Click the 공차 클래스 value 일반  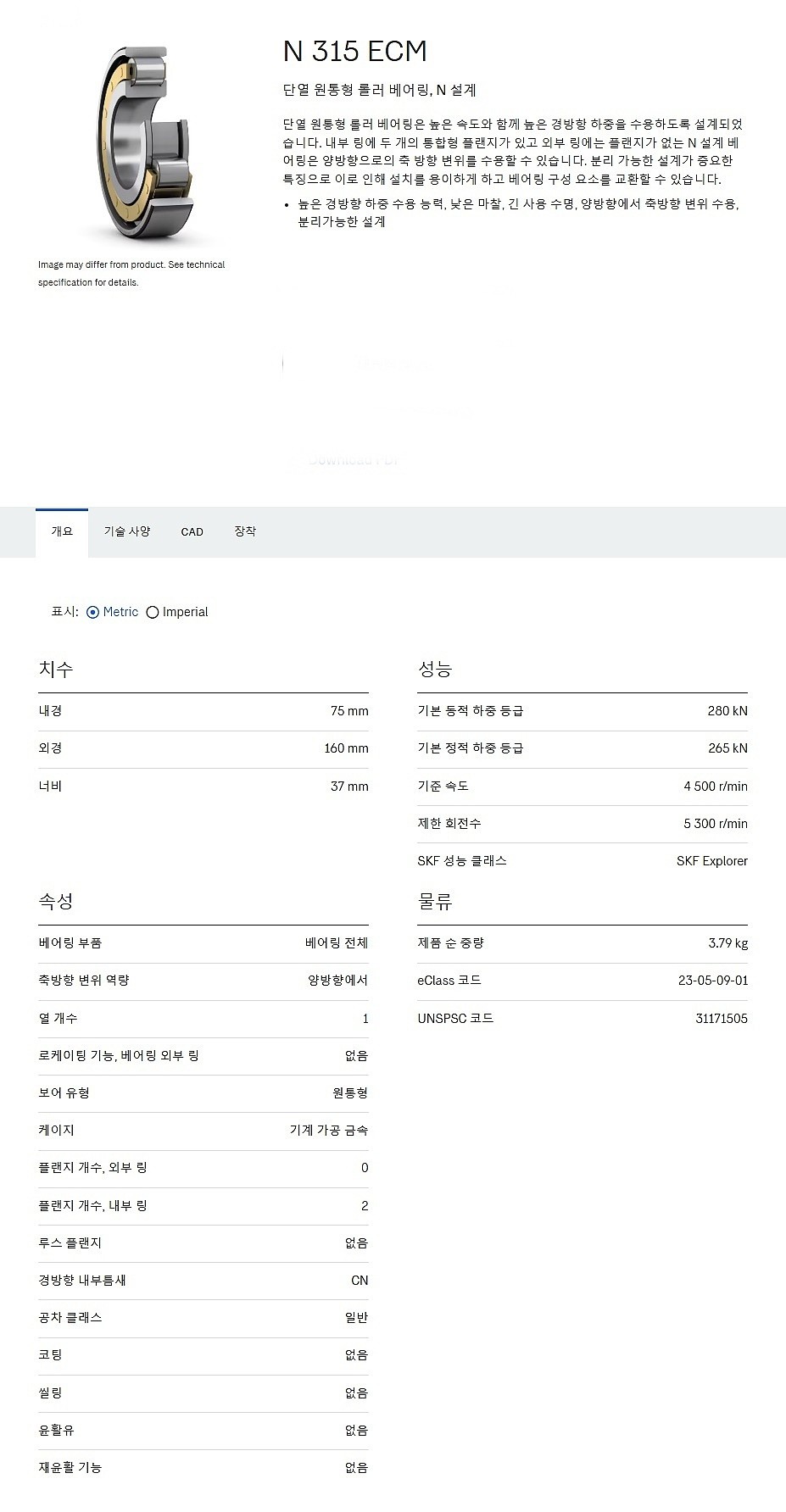(x=357, y=1318)
